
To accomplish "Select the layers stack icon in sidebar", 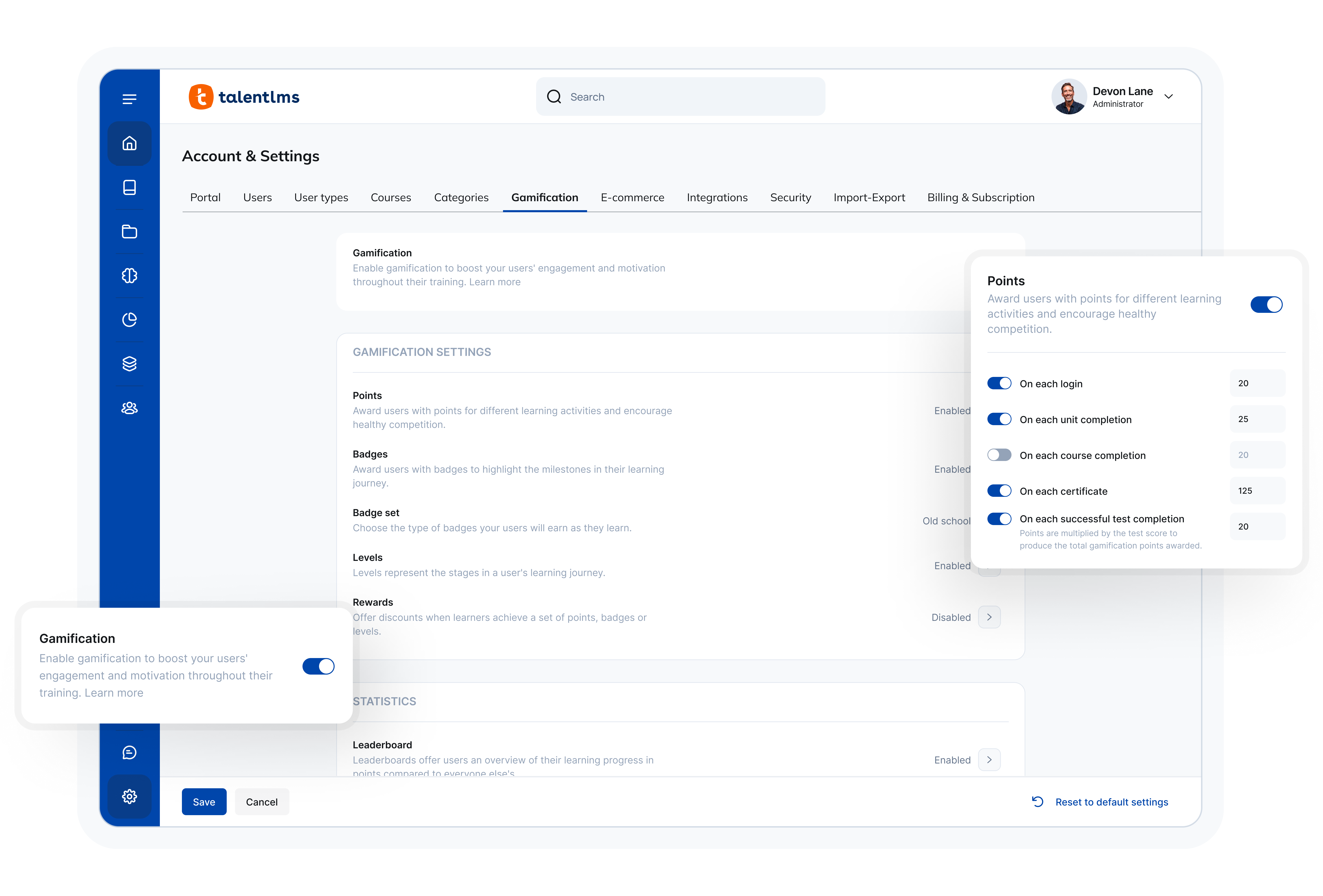I will tap(130, 364).
